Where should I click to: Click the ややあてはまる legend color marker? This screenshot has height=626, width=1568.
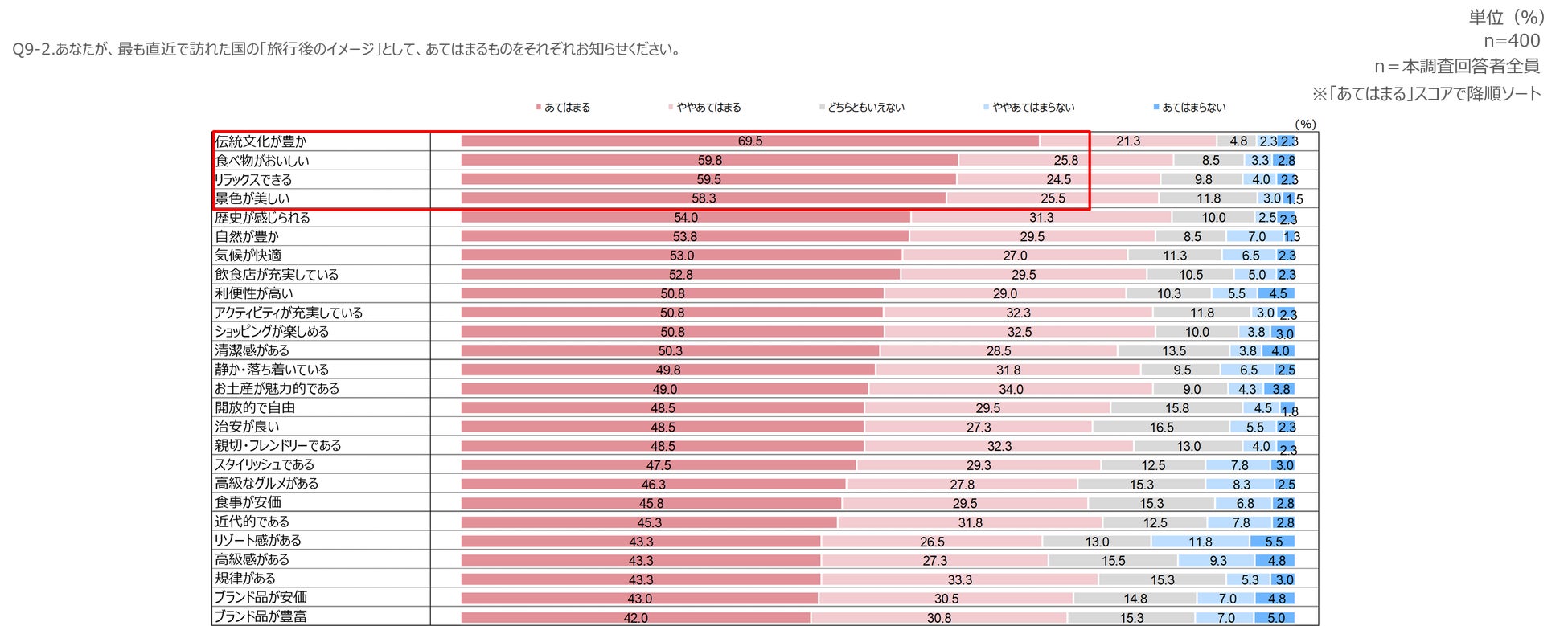[x=671, y=108]
